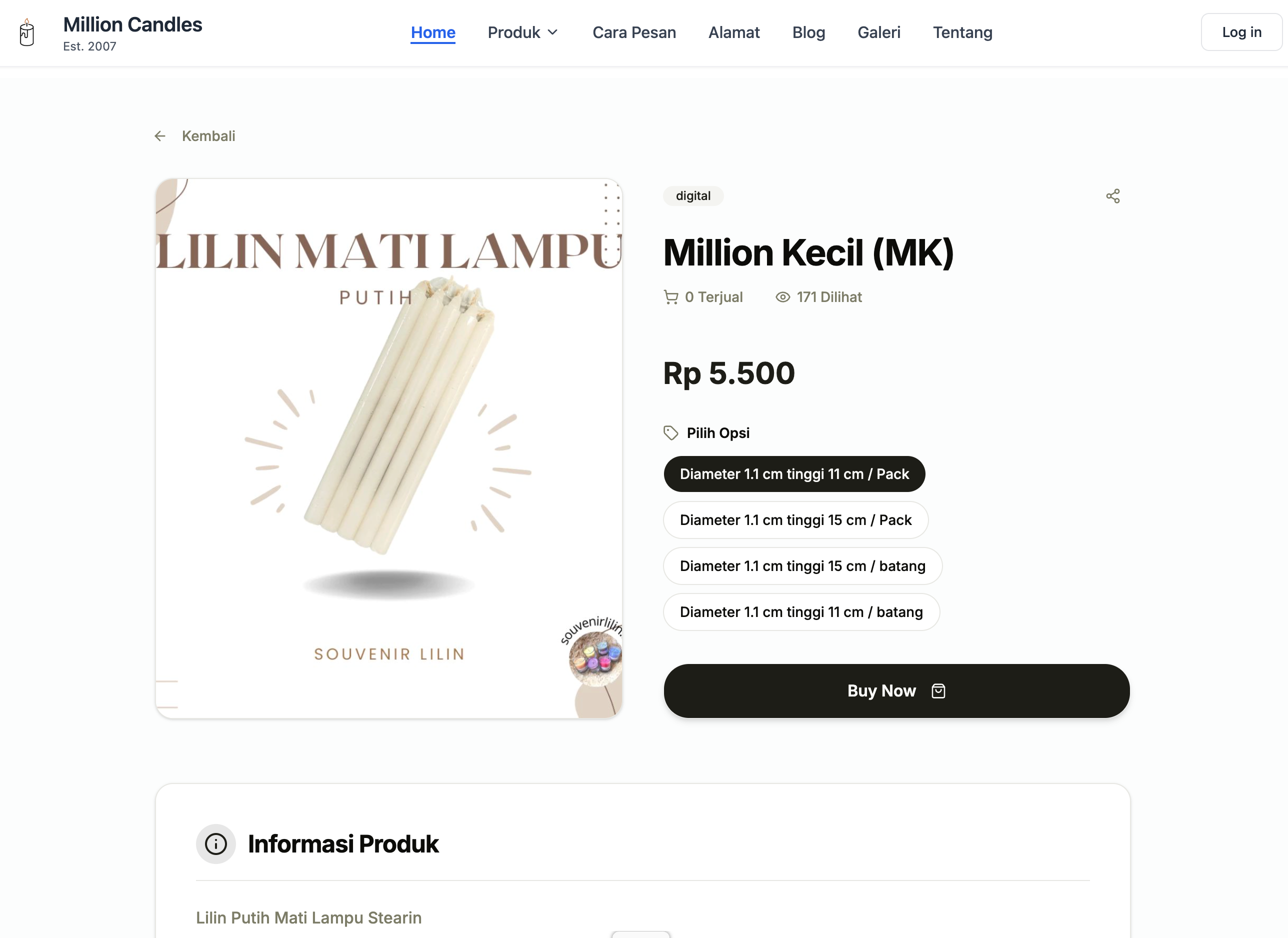The image size is (1288, 938).
Task: Click the tag icon beside Pilih Opsi
Action: (x=670, y=432)
